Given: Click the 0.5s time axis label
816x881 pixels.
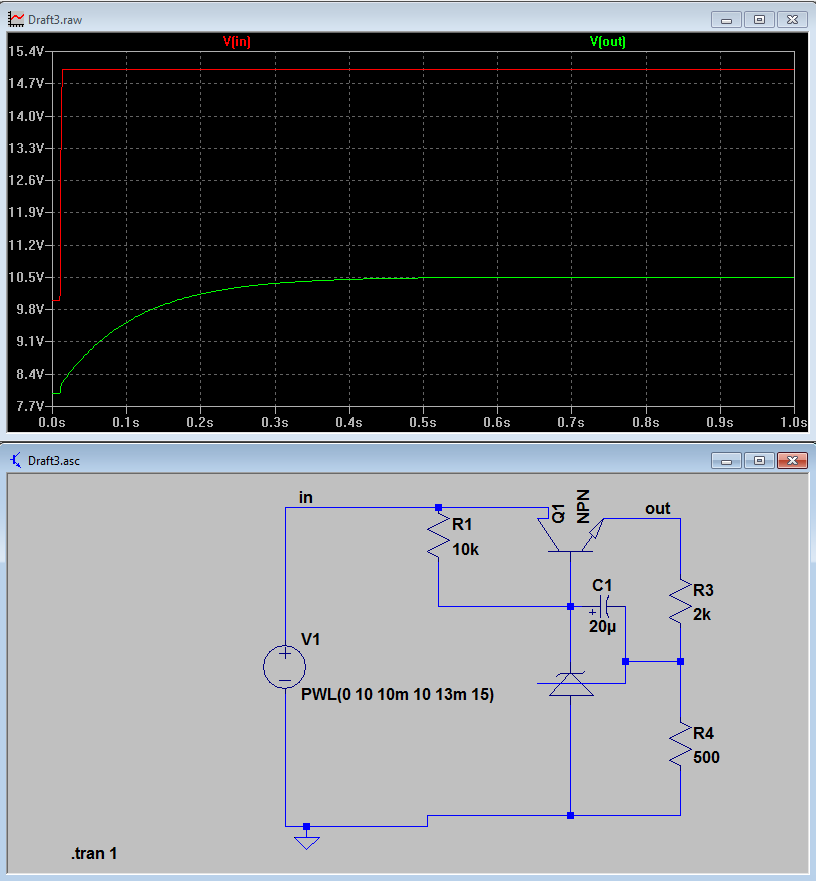Looking at the screenshot, I should (x=423, y=423).
